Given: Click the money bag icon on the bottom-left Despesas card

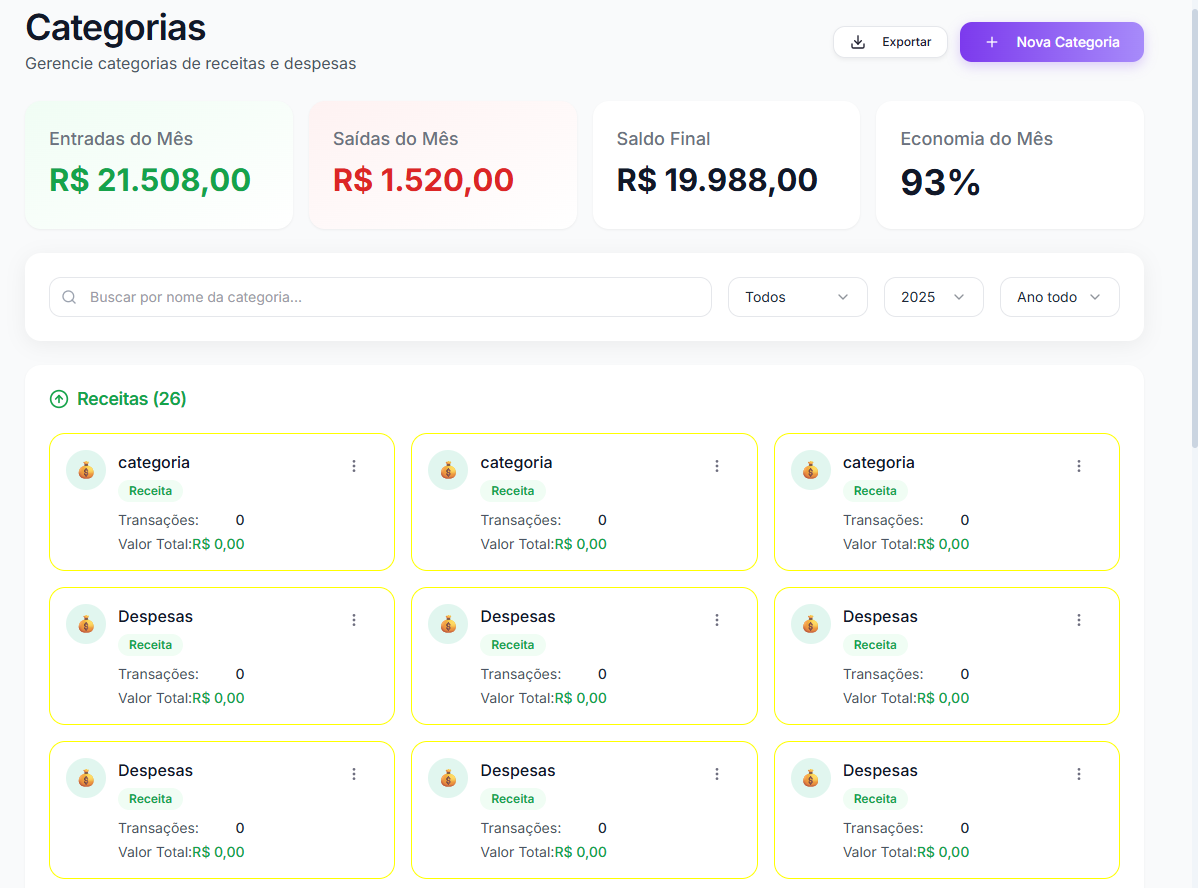Looking at the screenshot, I should (85, 777).
